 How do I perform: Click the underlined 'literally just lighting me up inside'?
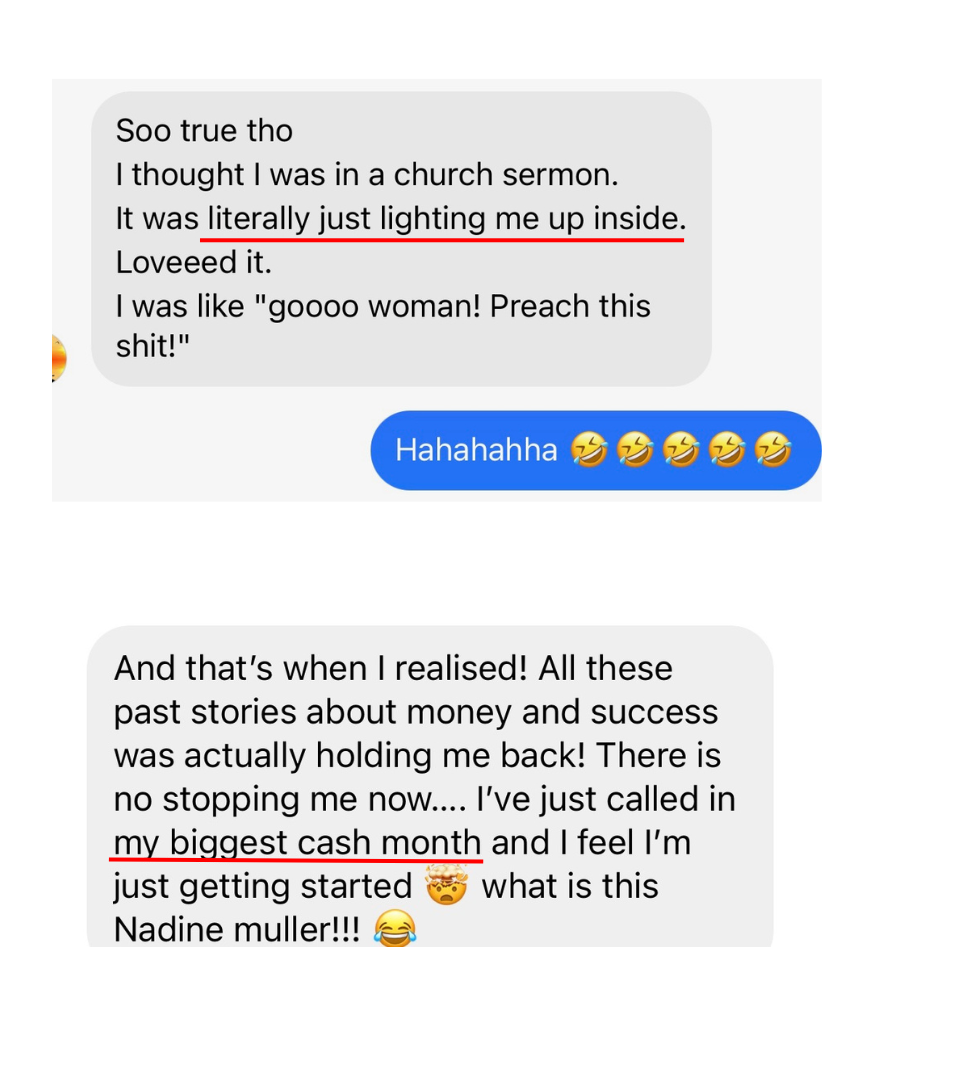point(446,219)
